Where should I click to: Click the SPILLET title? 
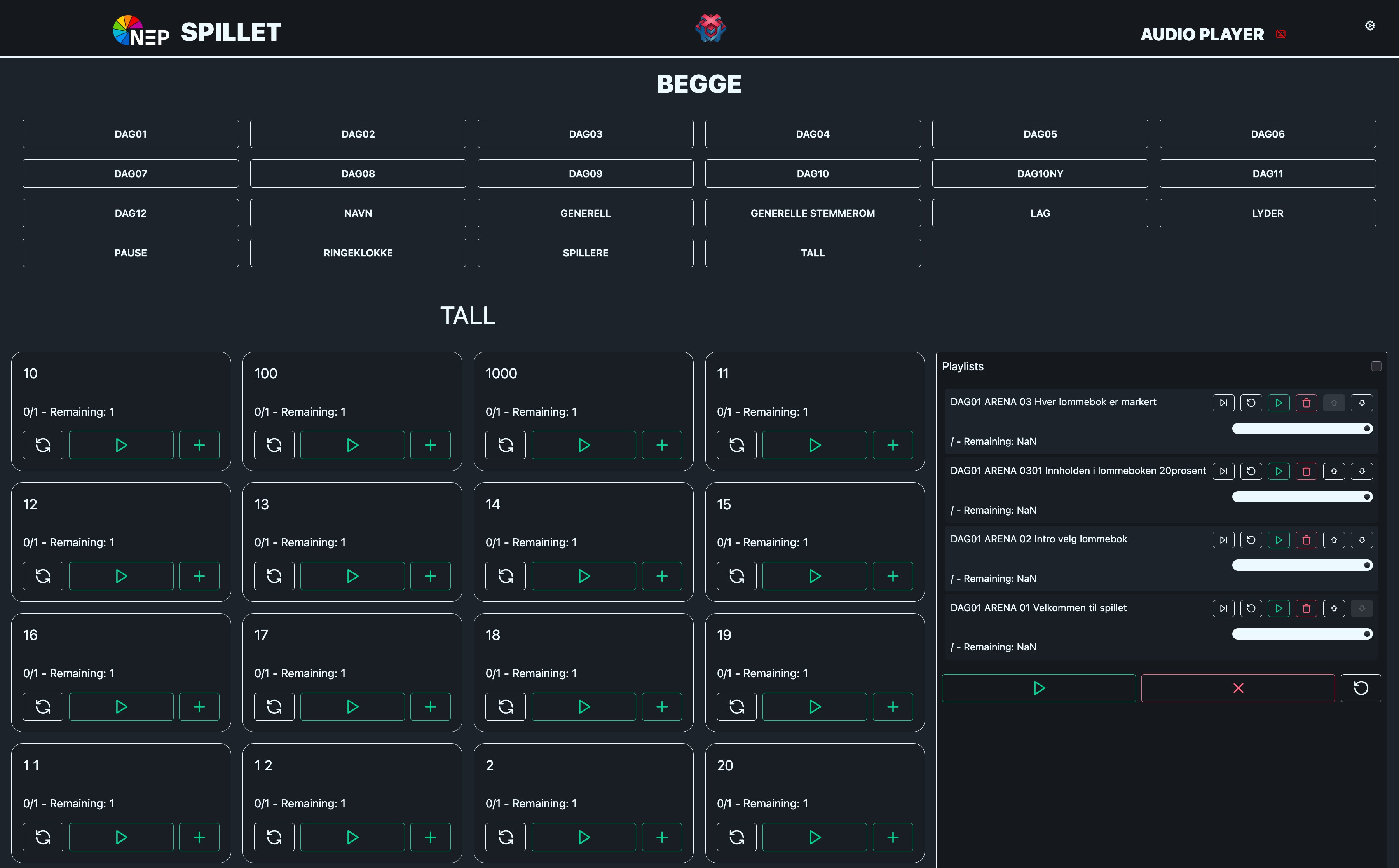tap(231, 32)
